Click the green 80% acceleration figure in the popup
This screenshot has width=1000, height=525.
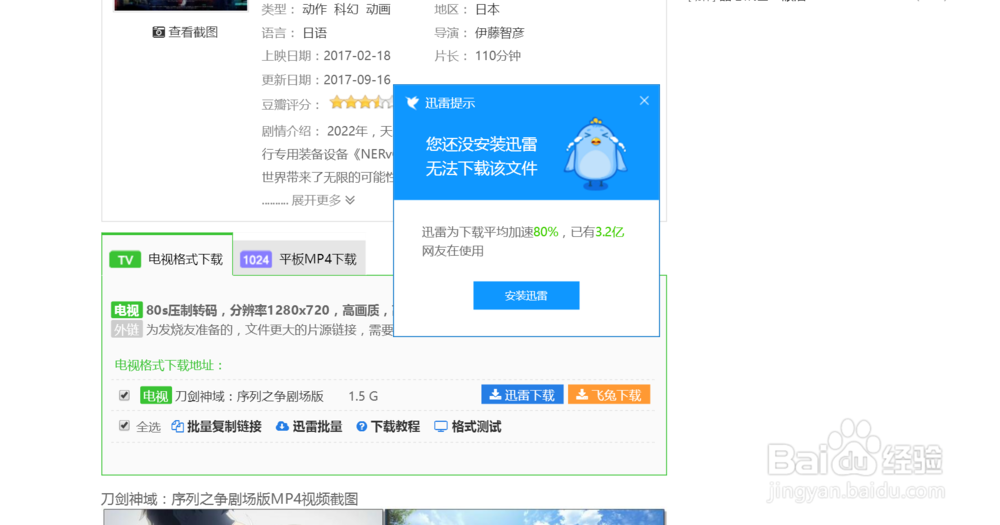(546, 232)
